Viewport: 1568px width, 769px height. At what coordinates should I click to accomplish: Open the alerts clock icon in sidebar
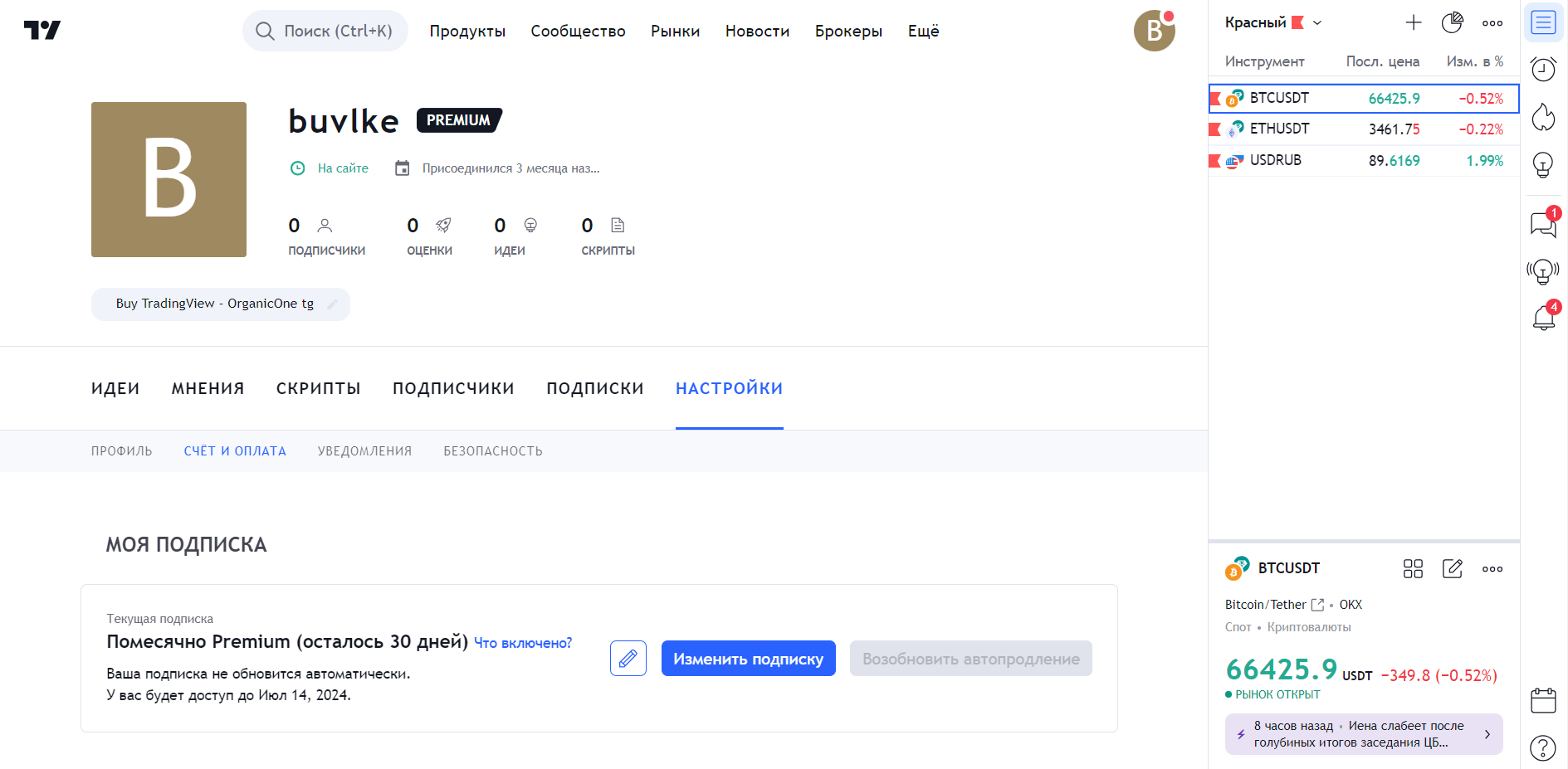(x=1544, y=69)
